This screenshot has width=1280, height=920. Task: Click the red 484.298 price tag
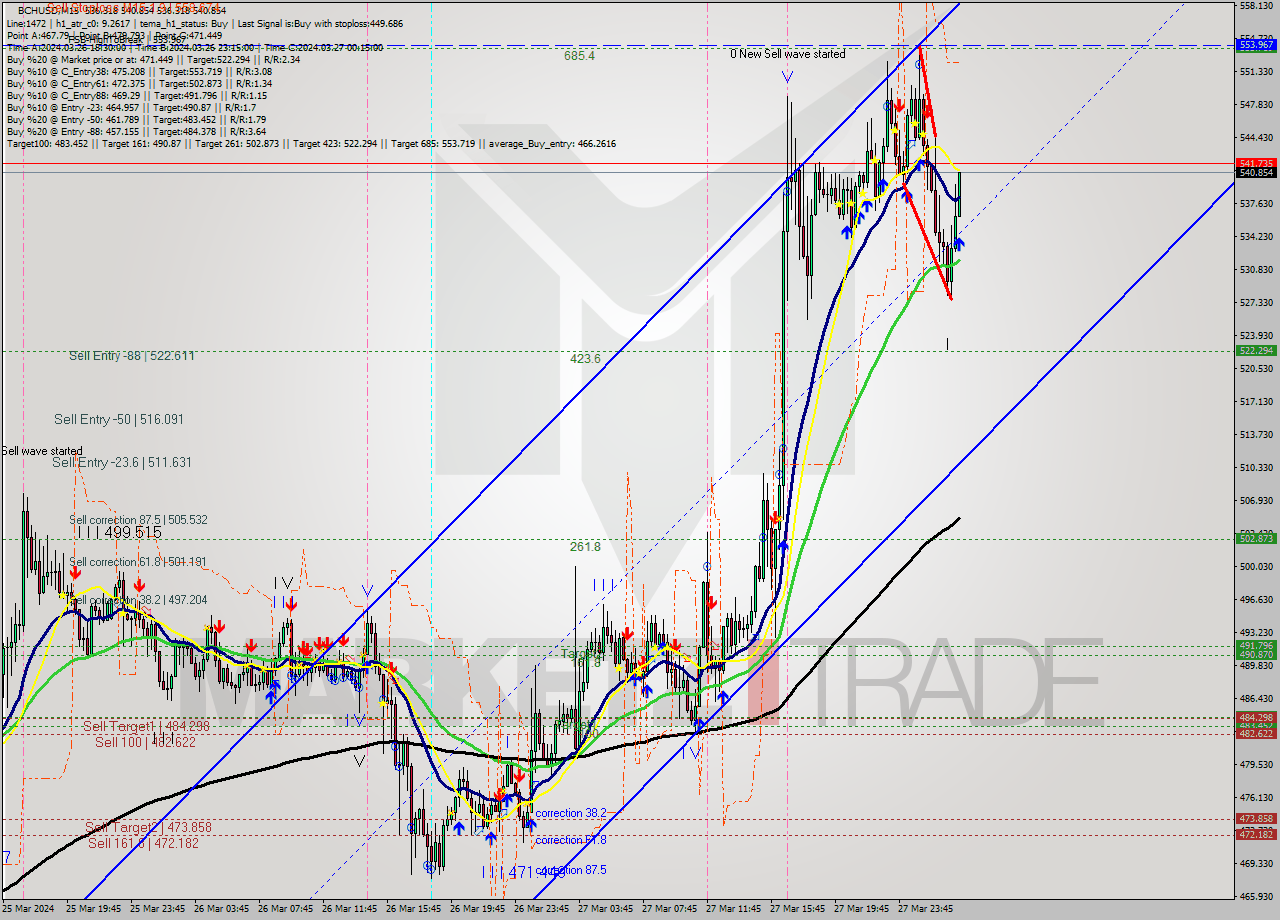tap(1257, 717)
